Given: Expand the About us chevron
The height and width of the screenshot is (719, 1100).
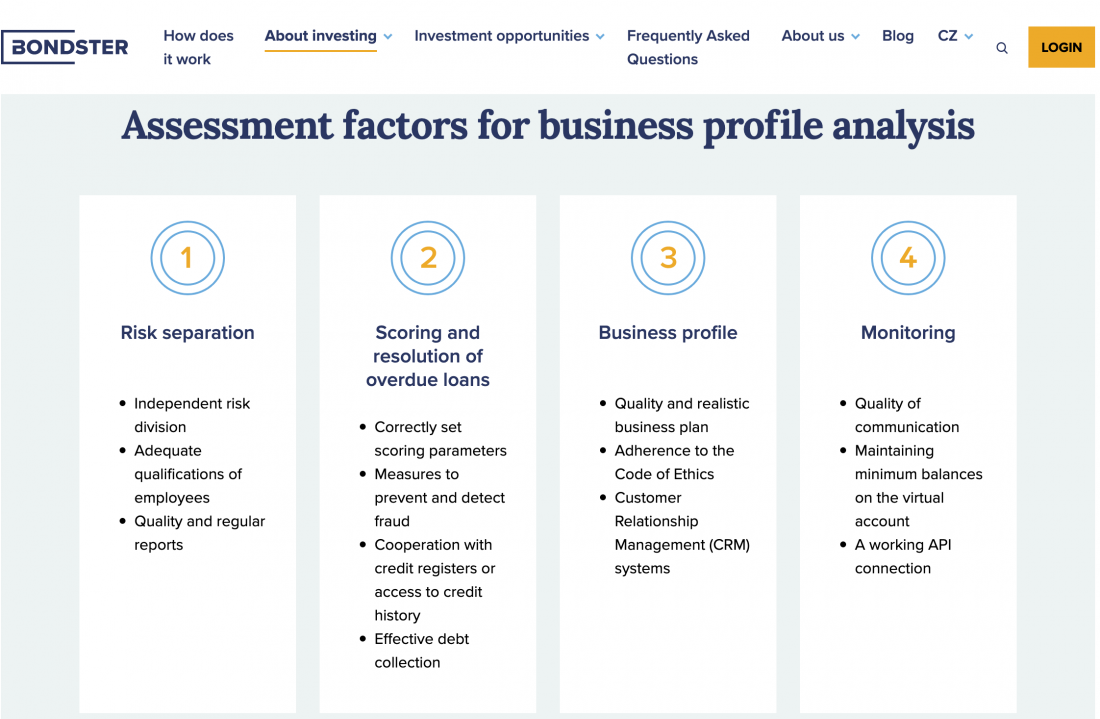Looking at the screenshot, I should [855, 36].
